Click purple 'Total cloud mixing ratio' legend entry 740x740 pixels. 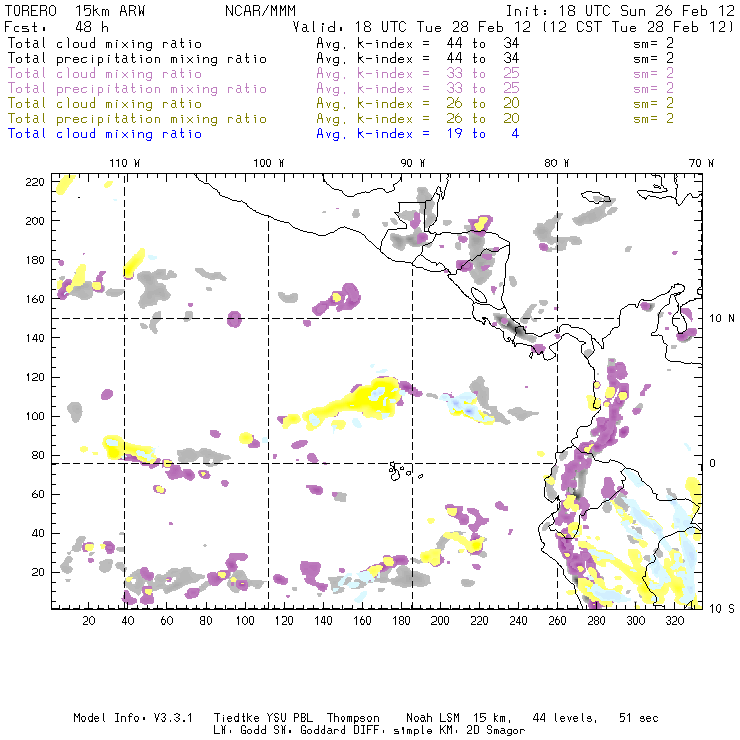click(105, 74)
